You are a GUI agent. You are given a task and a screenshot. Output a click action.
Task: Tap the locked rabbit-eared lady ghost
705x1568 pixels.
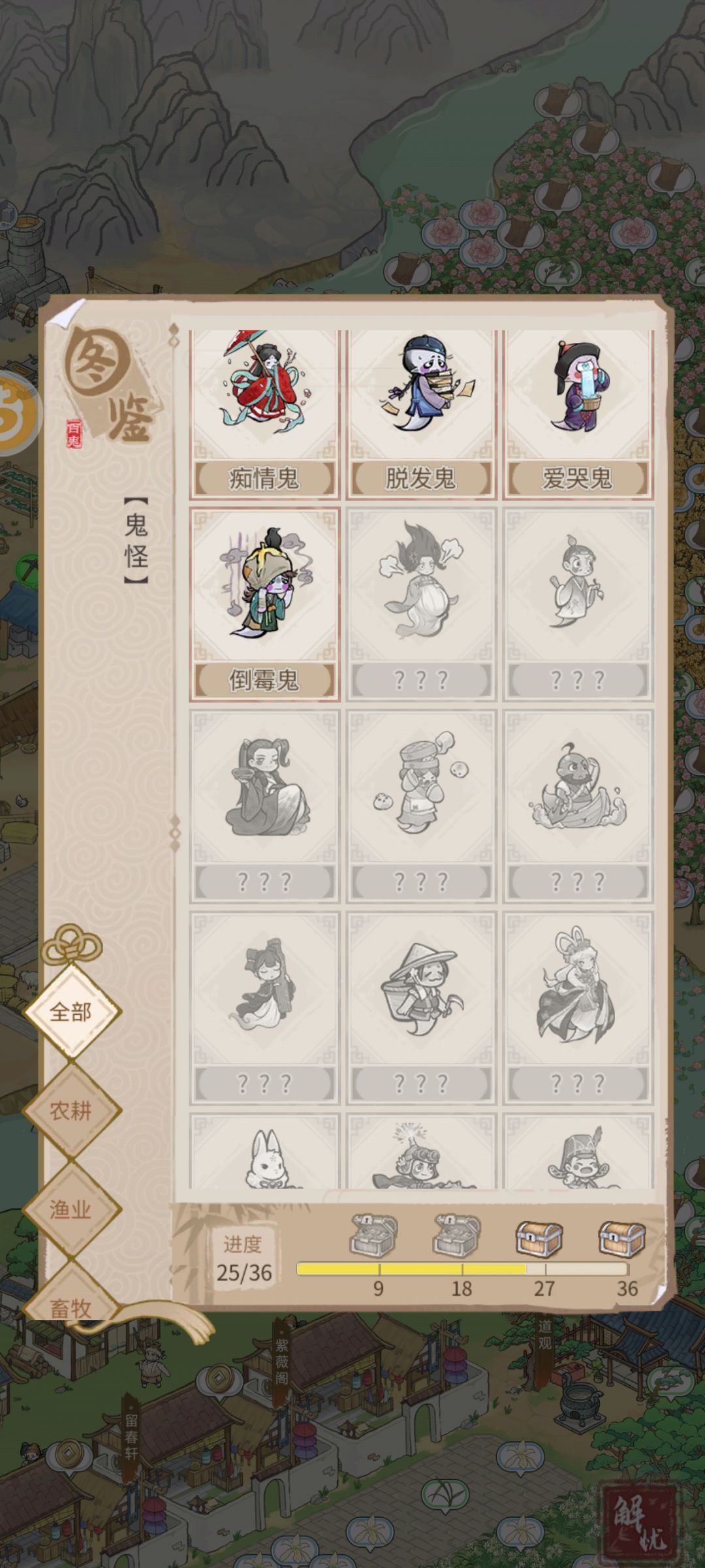[x=578, y=1008]
